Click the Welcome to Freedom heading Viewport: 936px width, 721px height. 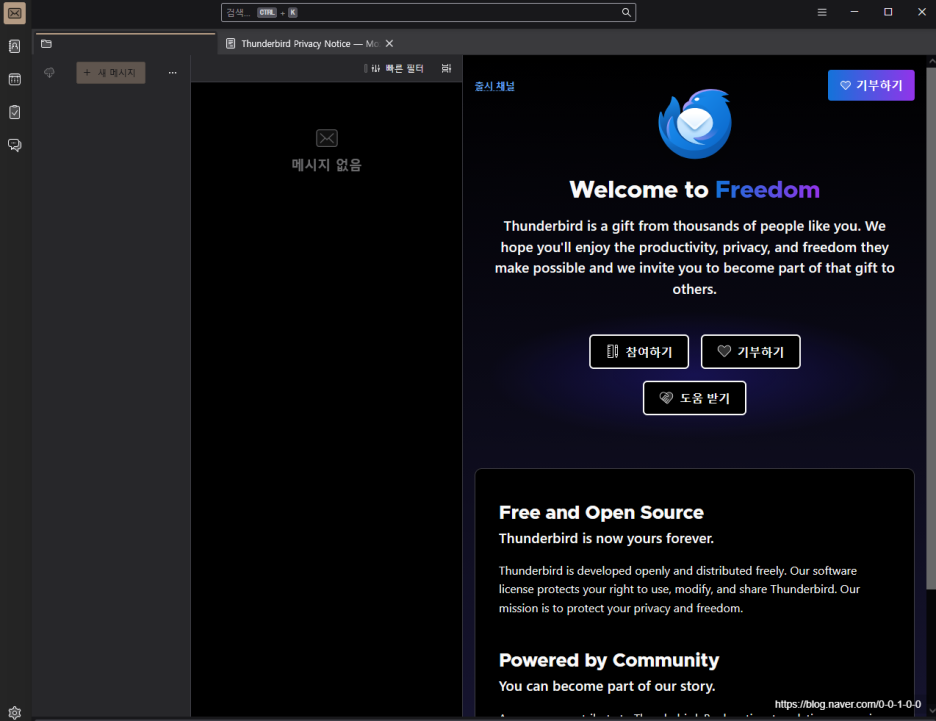(694, 190)
